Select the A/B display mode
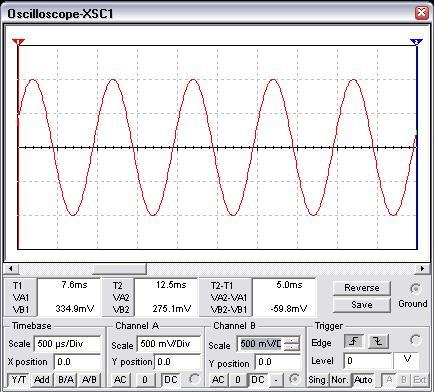This screenshot has height=392, width=434. click(89, 380)
